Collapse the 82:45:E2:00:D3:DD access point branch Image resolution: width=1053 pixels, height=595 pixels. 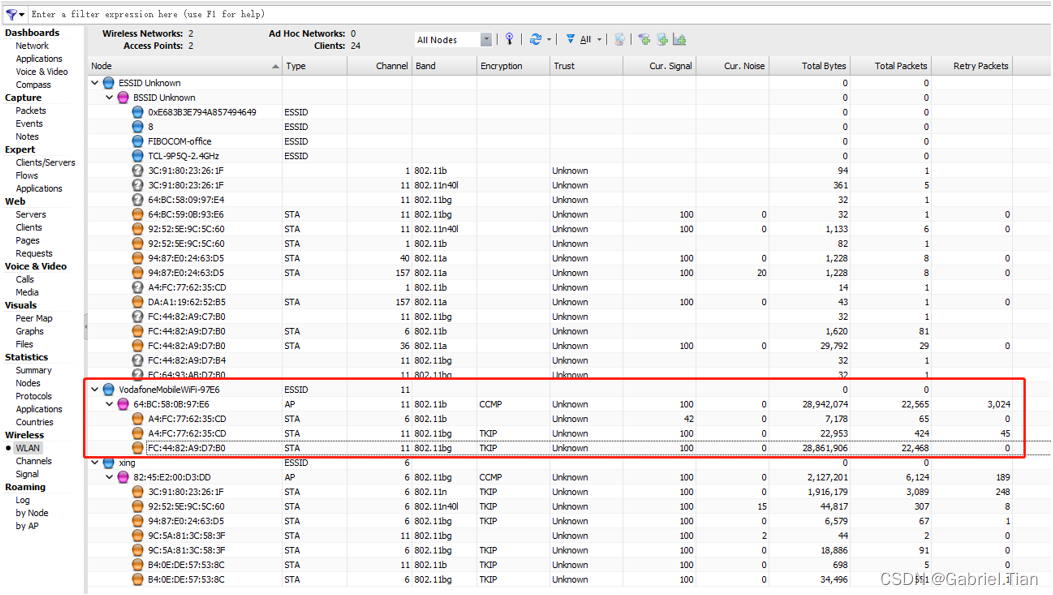tap(109, 477)
